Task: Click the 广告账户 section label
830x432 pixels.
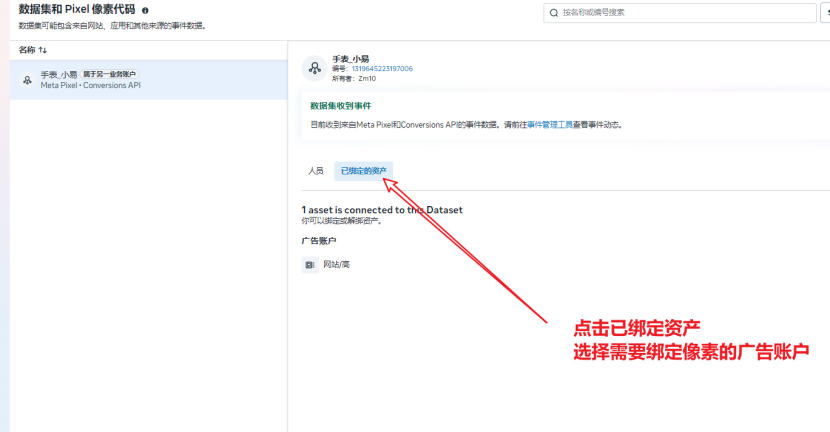Action: [x=319, y=241]
